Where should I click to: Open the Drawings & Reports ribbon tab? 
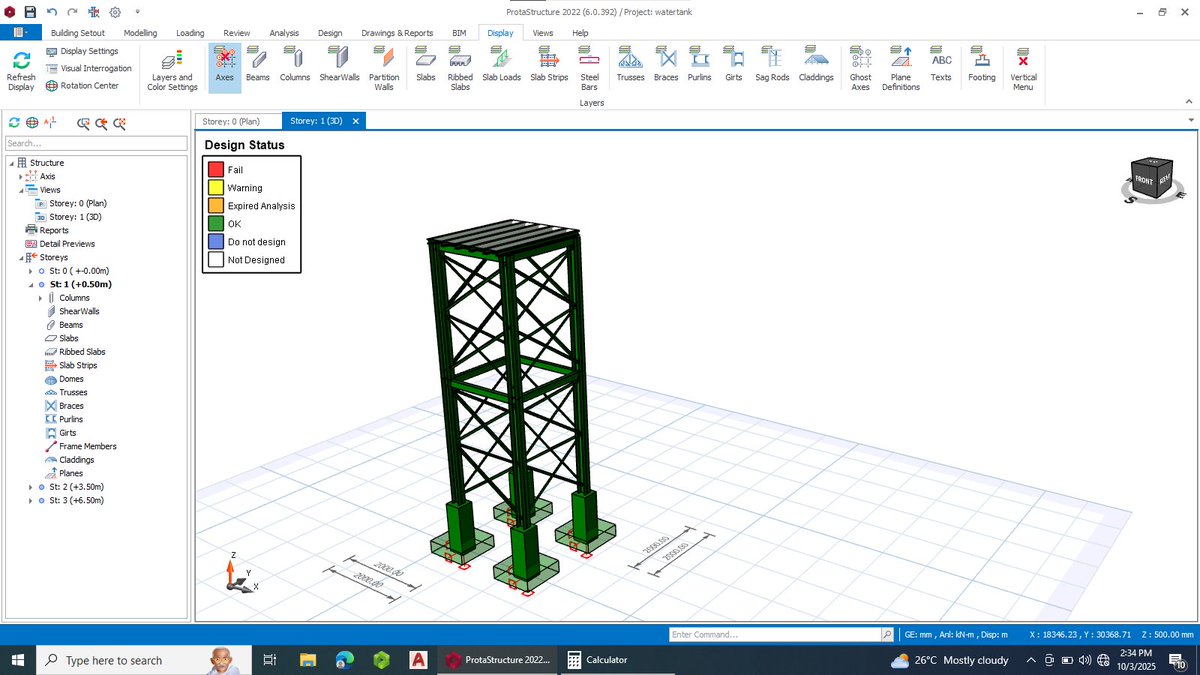(x=397, y=33)
